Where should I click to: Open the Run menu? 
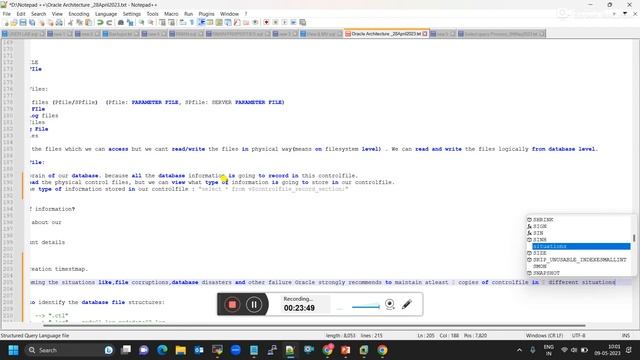[188, 14]
